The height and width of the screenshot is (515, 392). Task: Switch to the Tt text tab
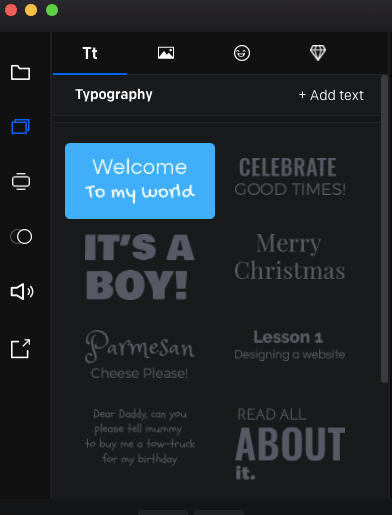click(x=90, y=53)
